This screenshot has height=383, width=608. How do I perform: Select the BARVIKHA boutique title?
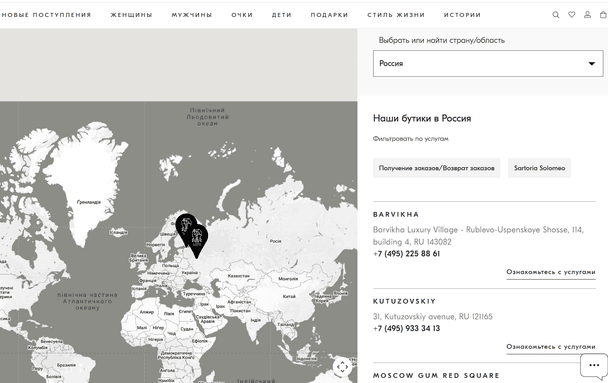click(396, 214)
